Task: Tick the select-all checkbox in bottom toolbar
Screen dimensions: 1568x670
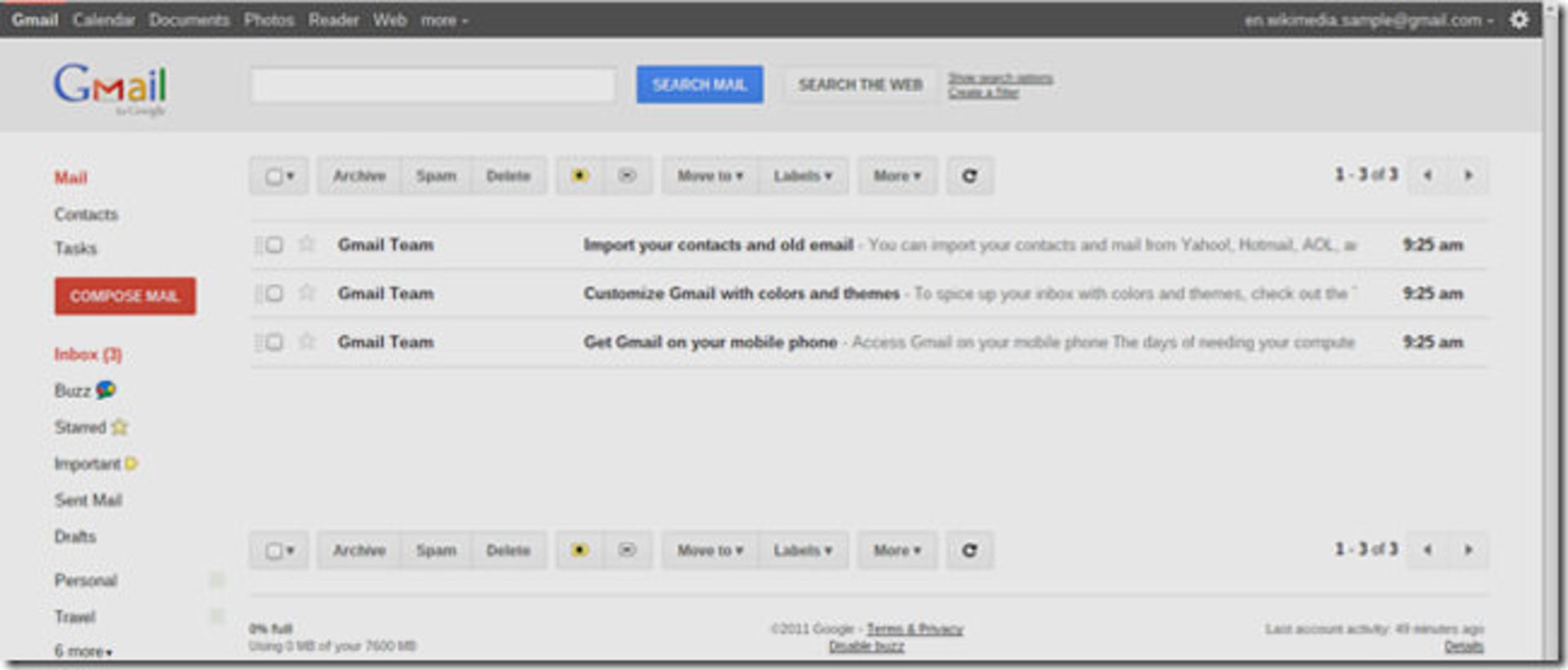Action: click(274, 551)
